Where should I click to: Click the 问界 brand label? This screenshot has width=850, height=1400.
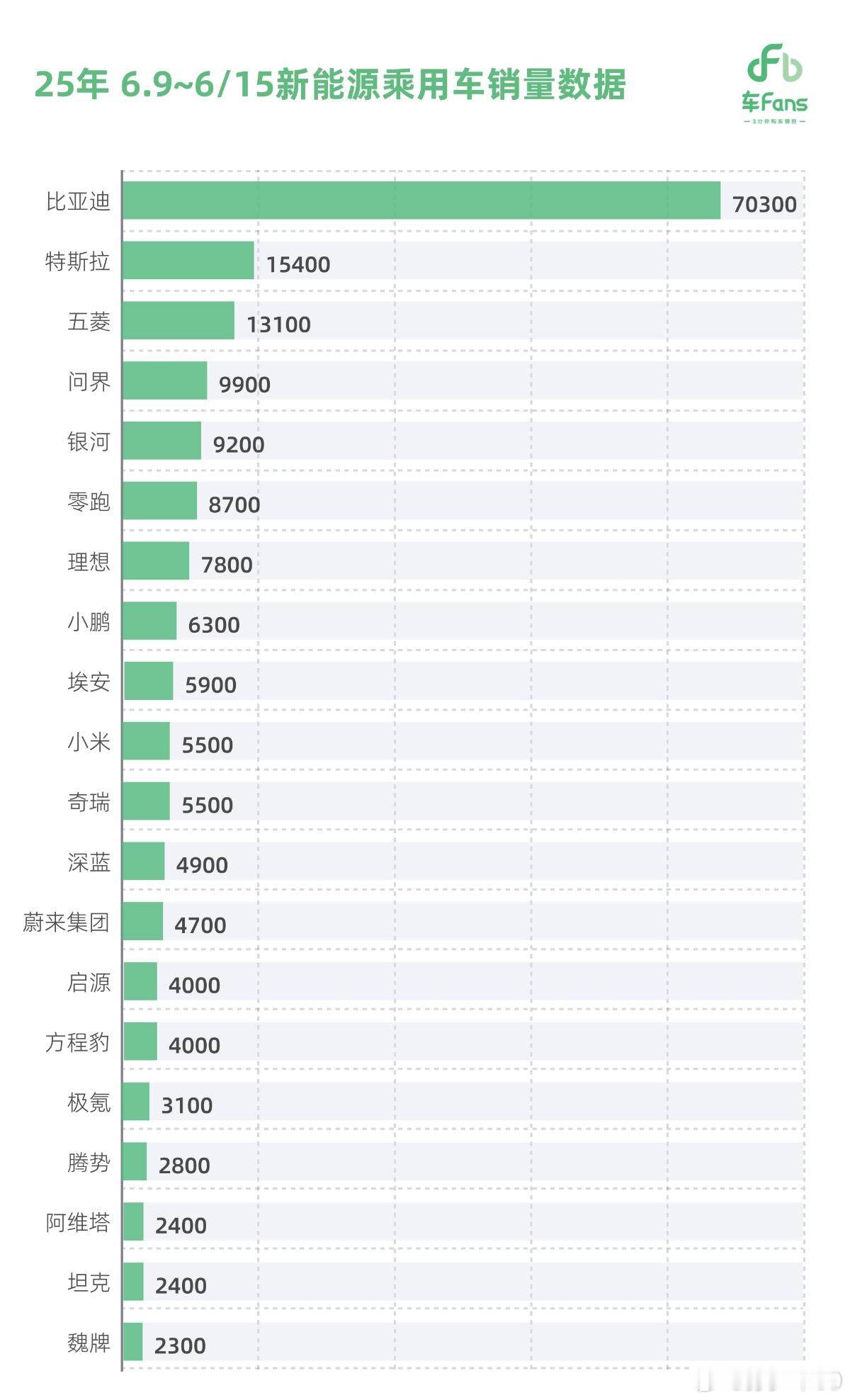pos(89,382)
